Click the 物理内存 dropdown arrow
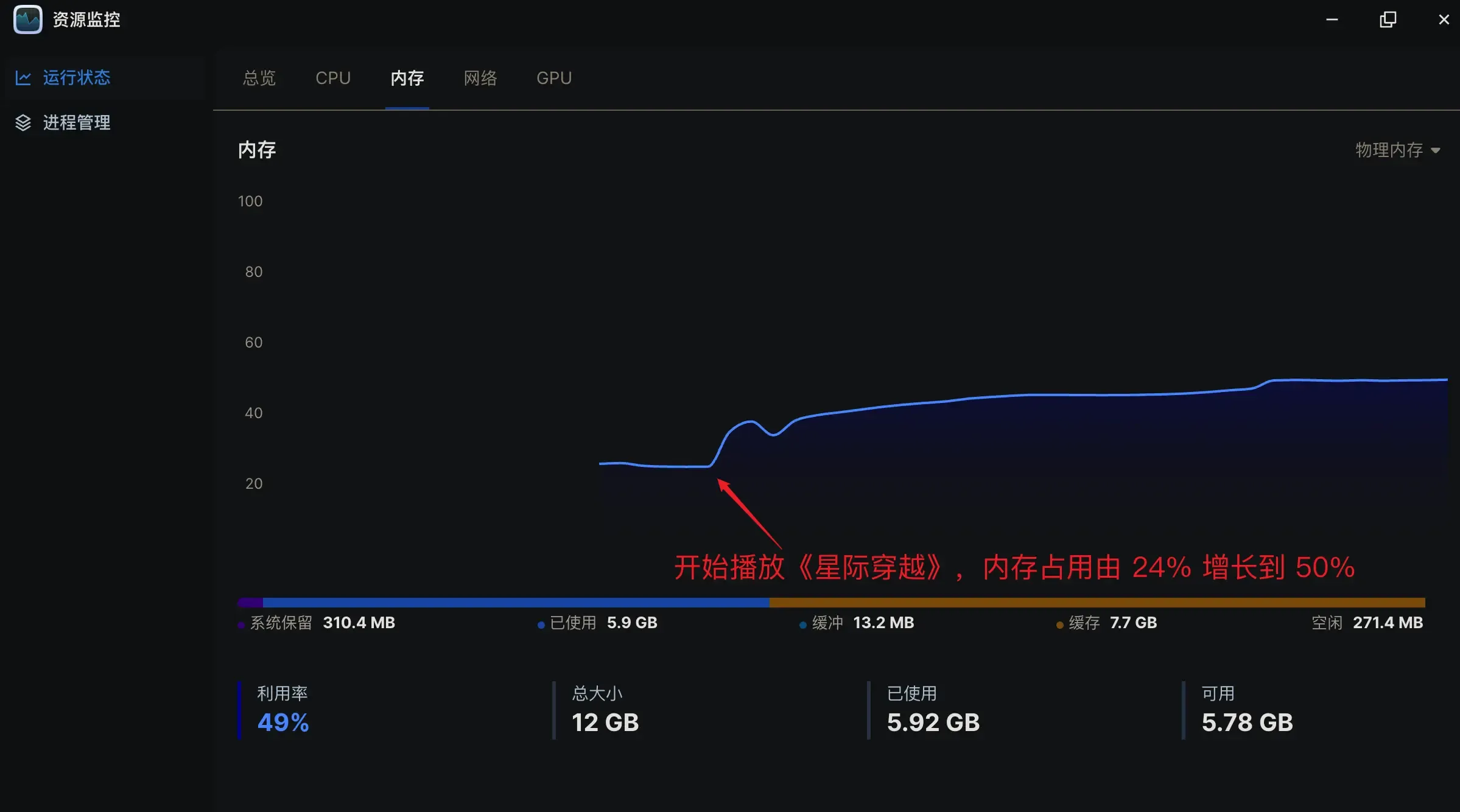The width and height of the screenshot is (1460, 812). tap(1436, 150)
